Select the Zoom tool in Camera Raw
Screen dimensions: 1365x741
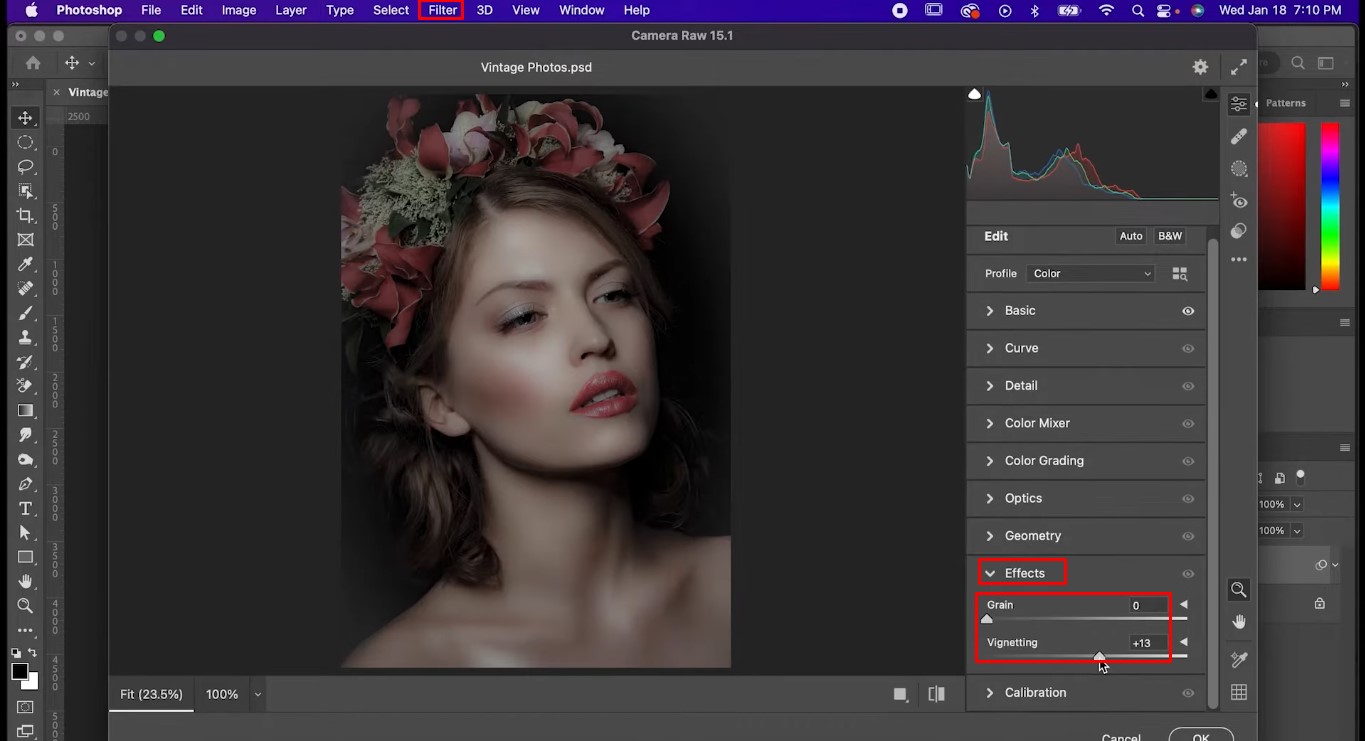(1239, 589)
